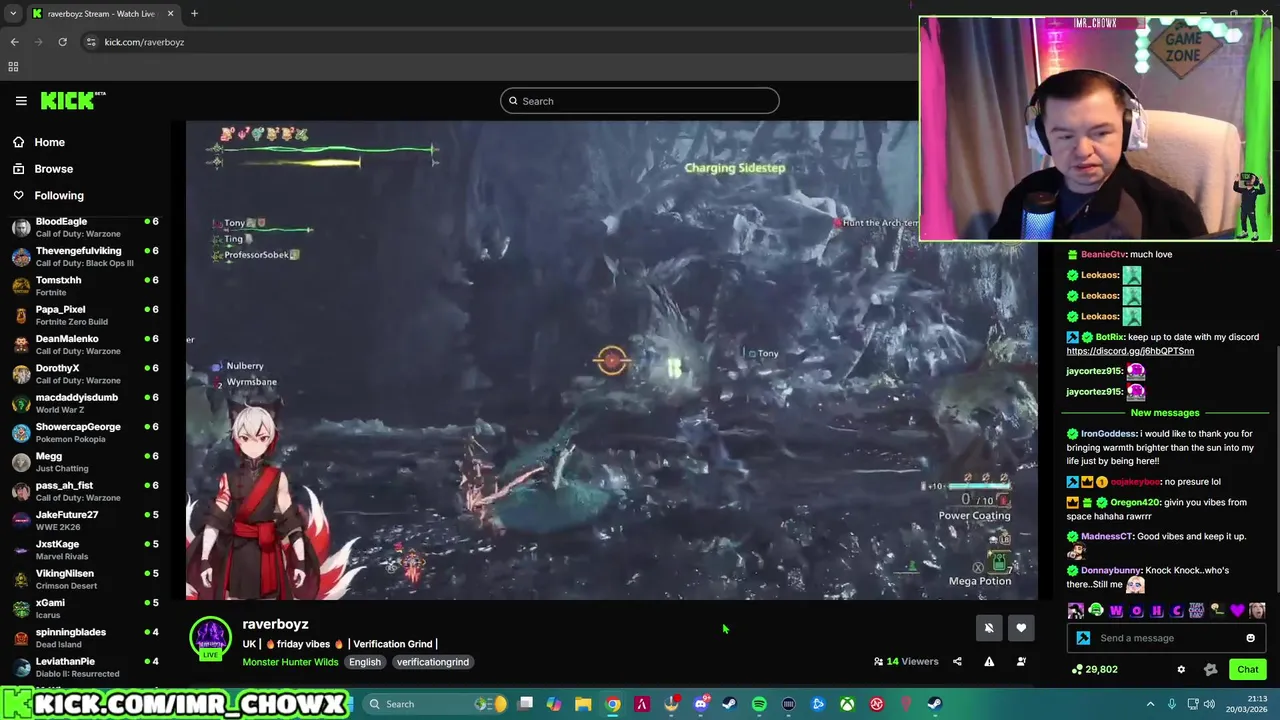Open the hamburger sidebar menu

pos(21,100)
